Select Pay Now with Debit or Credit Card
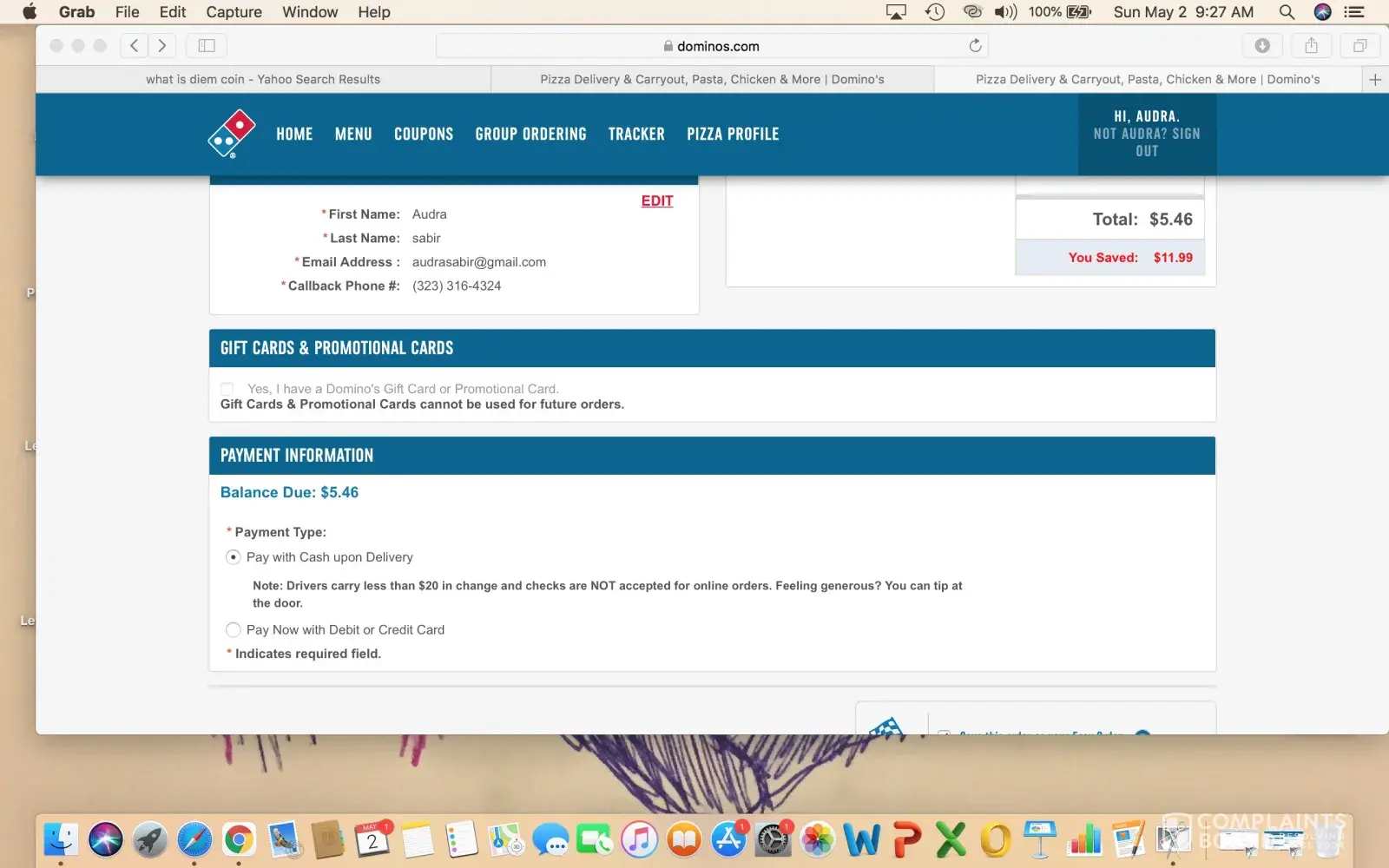Screen dimensions: 1389x868 [x=234, y=630]
